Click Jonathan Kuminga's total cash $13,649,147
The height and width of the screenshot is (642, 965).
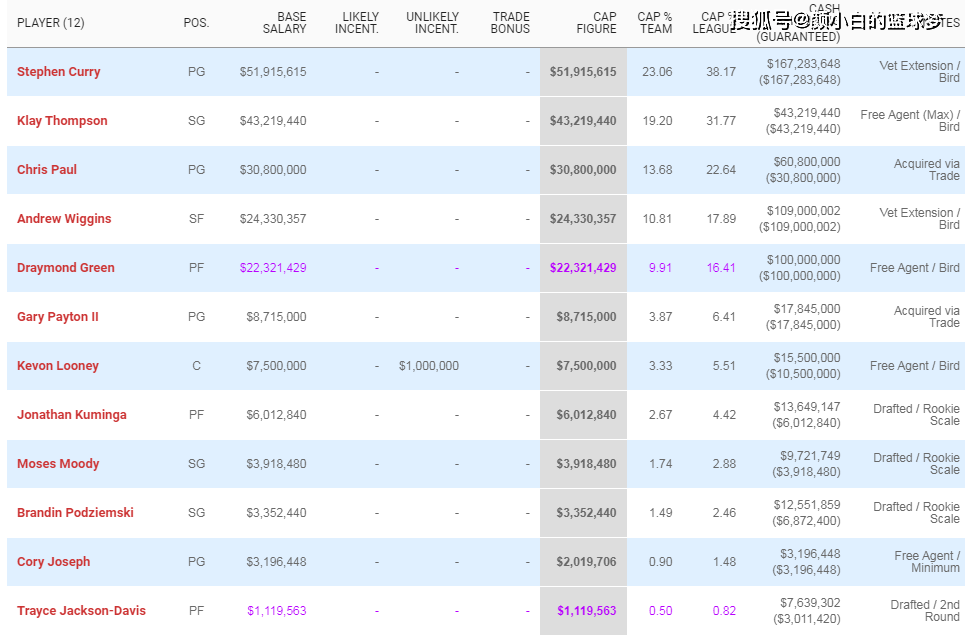click(x=807, y=407)
